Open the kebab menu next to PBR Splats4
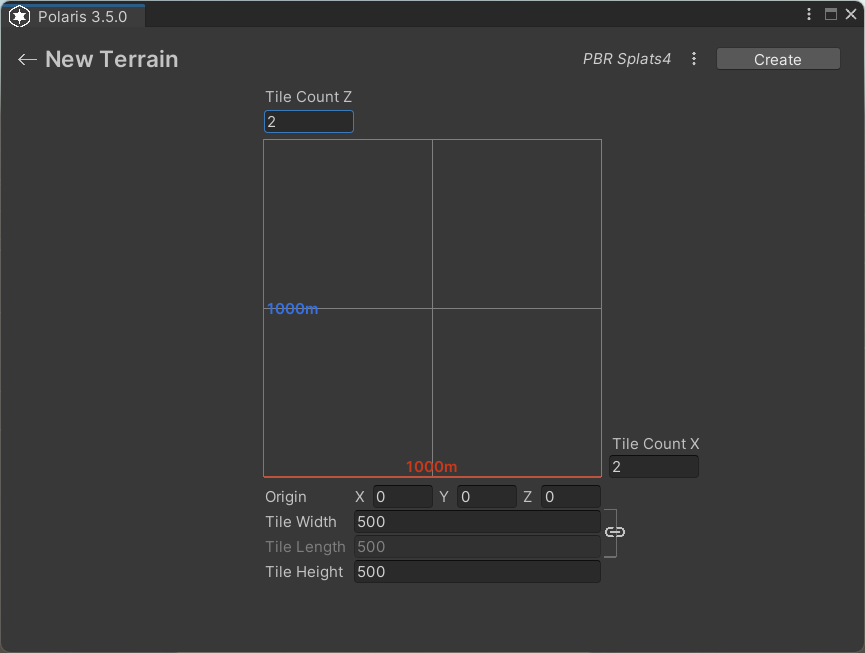 click(694, 59)
